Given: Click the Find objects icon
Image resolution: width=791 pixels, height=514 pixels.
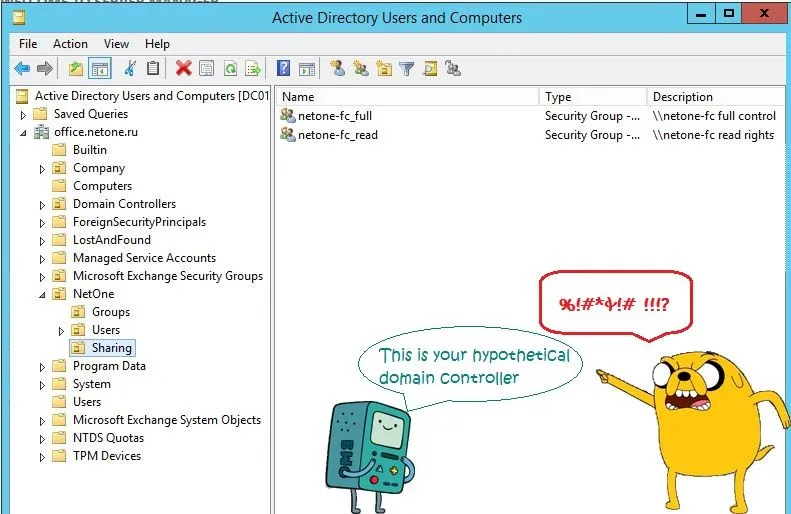Looking at the screenshot, I should (430, 68).
